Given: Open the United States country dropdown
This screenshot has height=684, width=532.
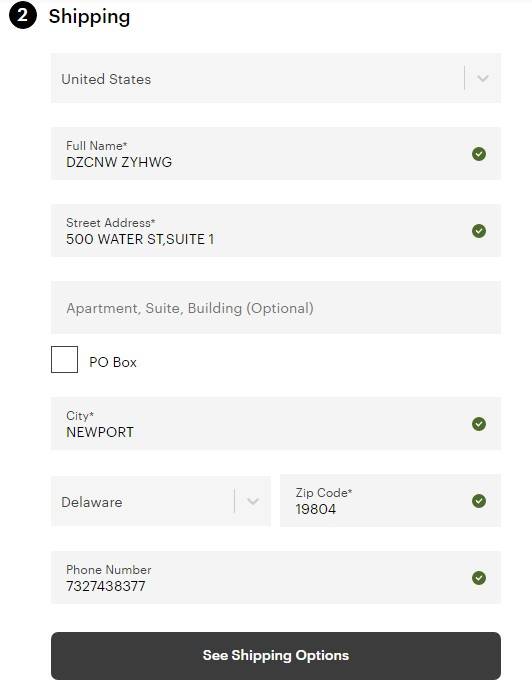Looking at the screenshot, I should pos(276,79).
